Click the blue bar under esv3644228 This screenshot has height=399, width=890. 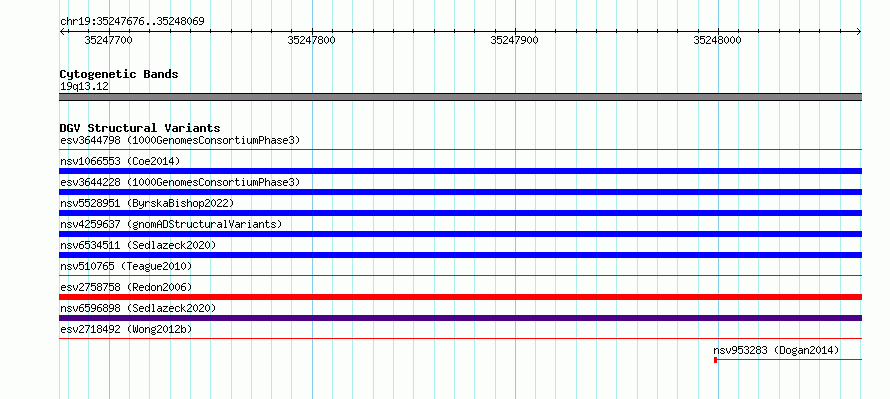[460, 192]
